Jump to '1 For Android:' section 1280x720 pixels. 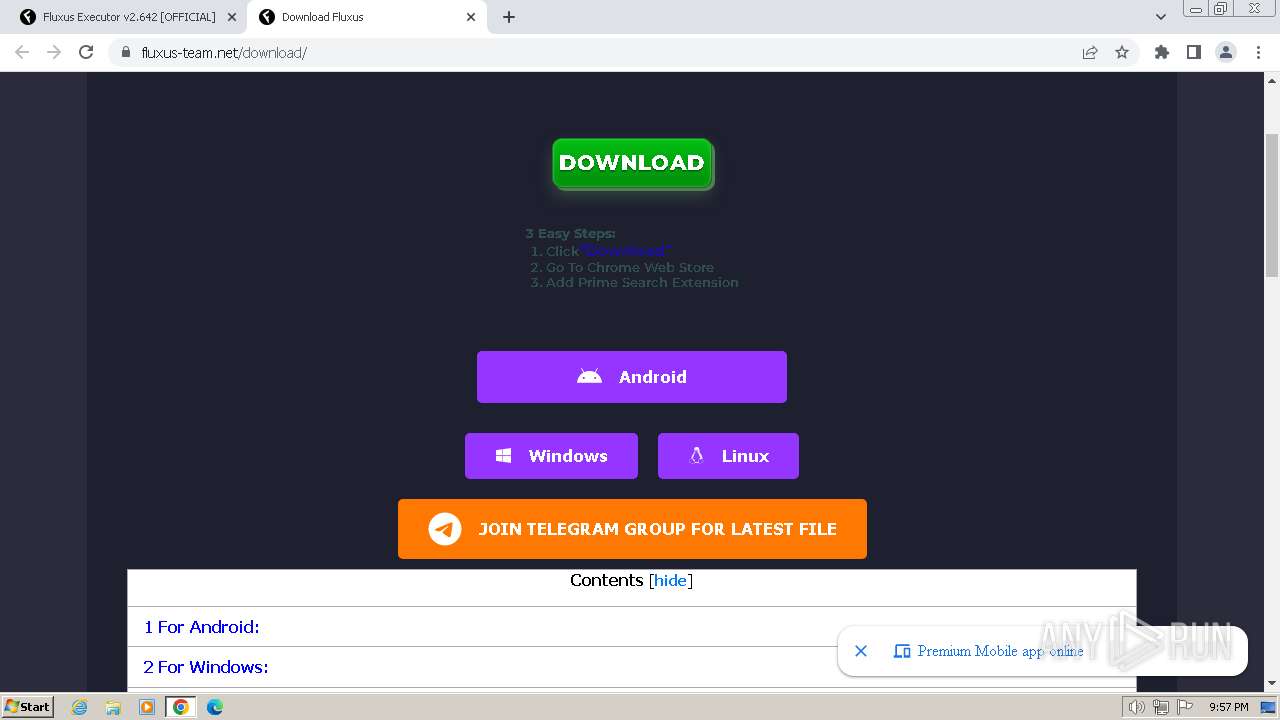click(x=201, y=627)
